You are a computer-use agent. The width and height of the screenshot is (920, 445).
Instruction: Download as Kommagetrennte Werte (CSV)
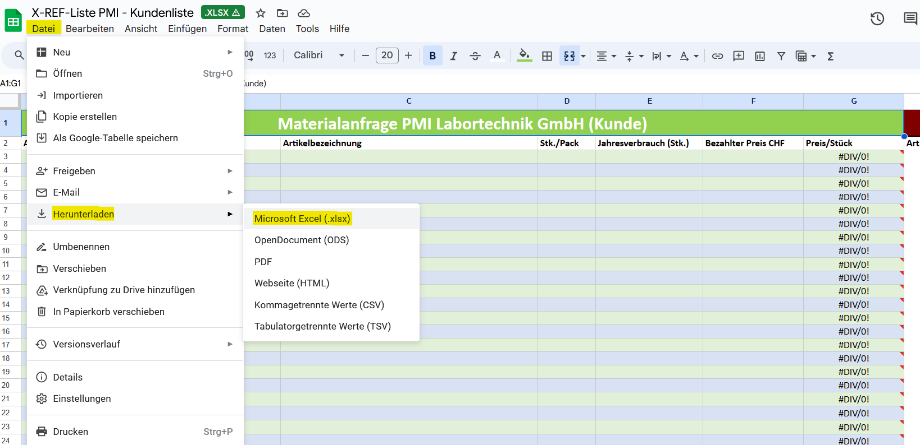[x=331, y=305]
